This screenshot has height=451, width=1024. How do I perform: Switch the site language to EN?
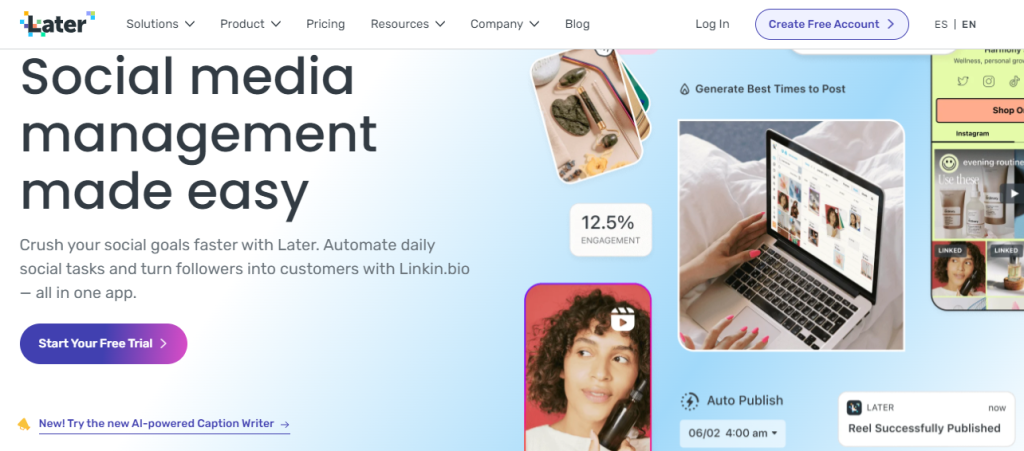coord(969,24)
